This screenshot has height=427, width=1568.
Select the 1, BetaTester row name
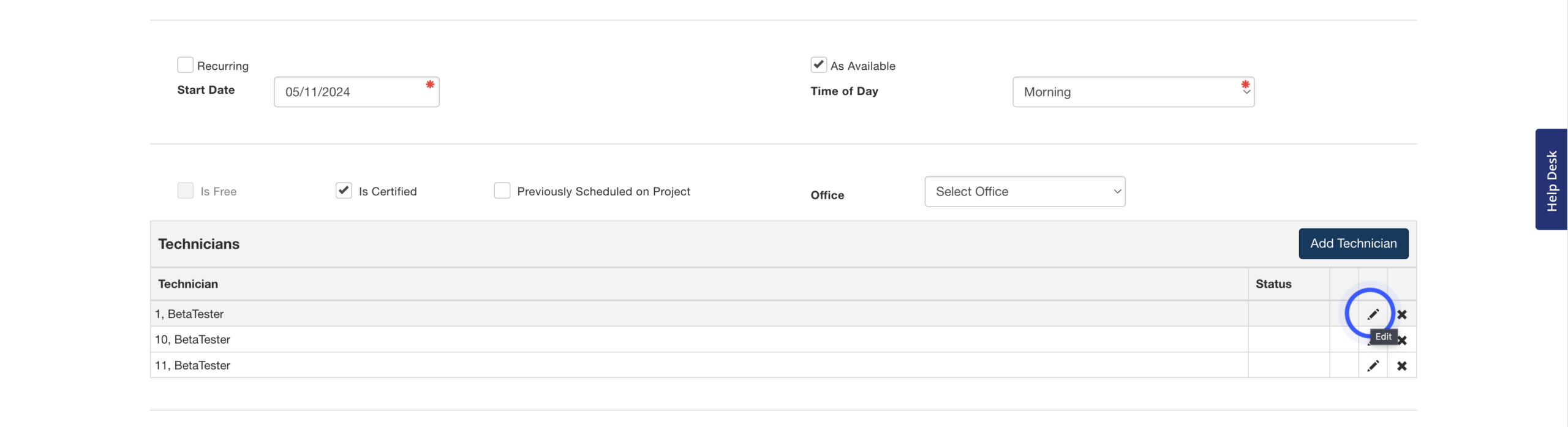click(x=189, y=314)
